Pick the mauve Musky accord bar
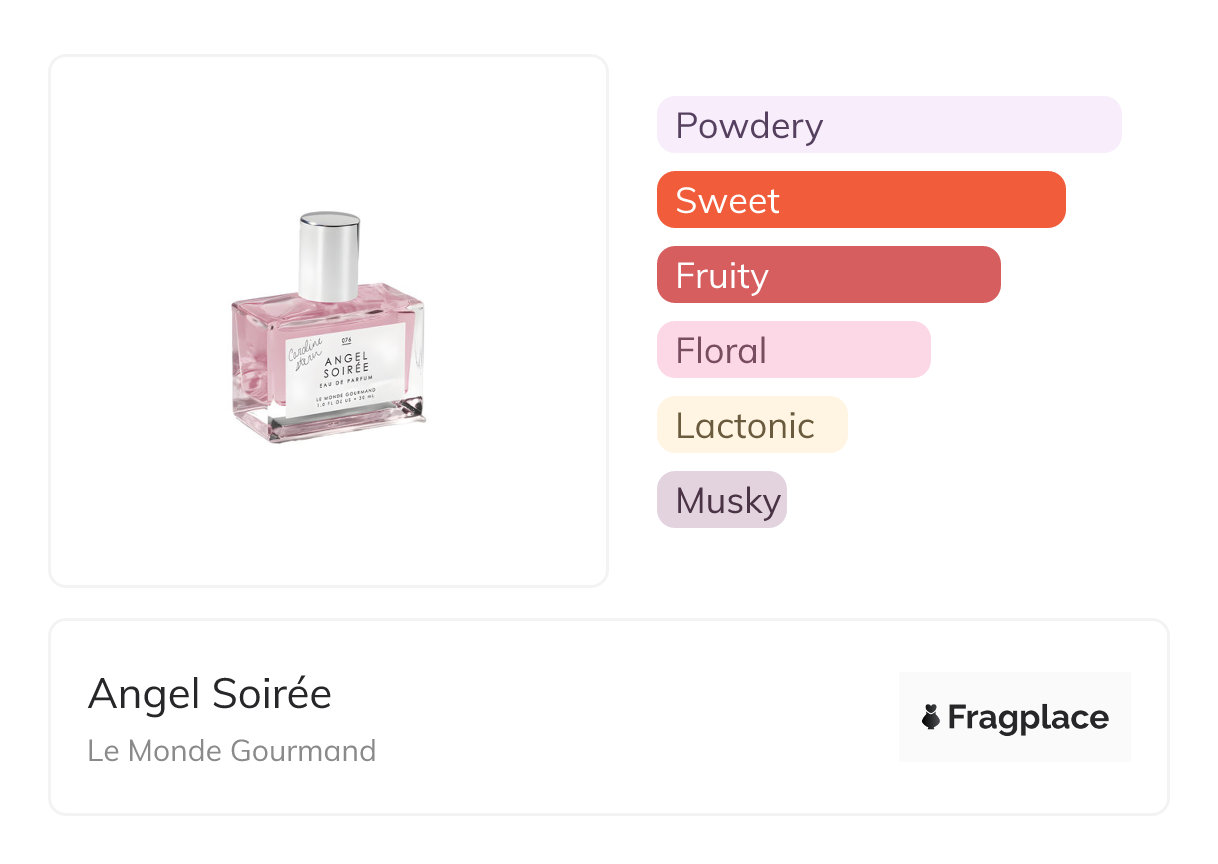 tap(721, 500)
